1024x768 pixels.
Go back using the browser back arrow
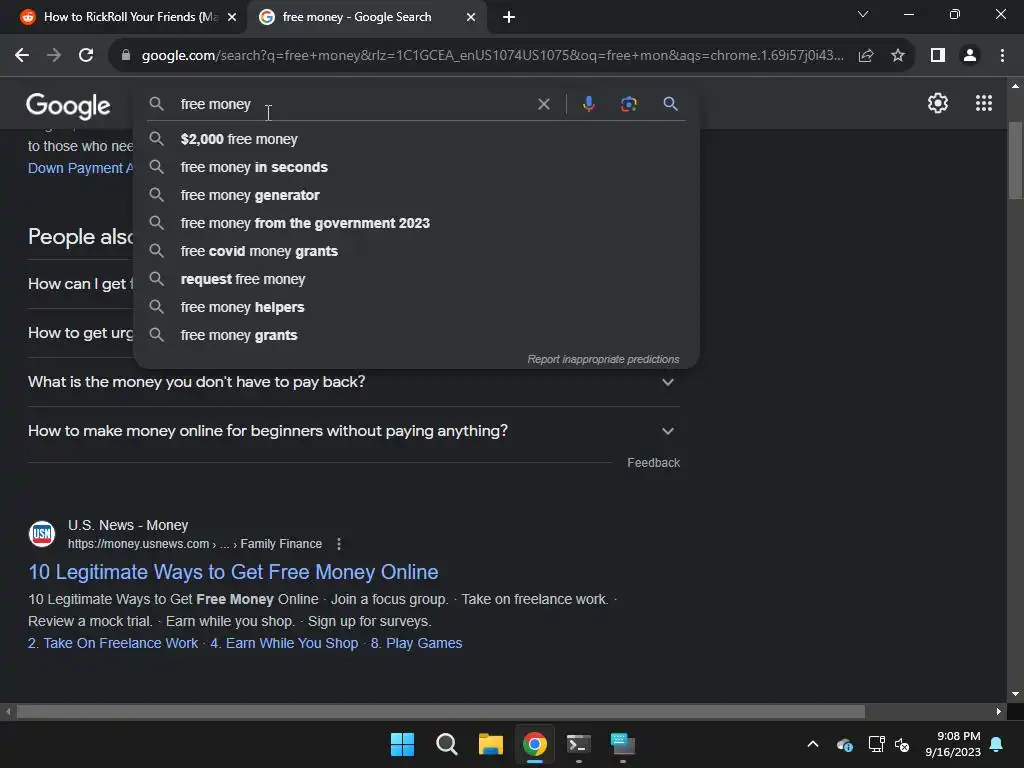22,56
